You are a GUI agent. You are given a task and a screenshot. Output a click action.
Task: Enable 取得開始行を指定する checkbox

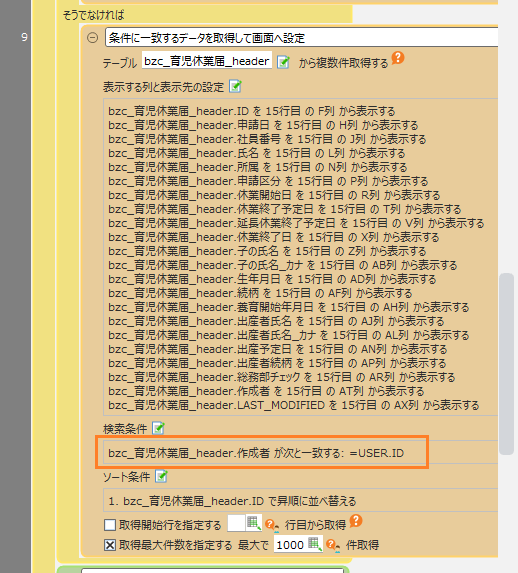coord(110,525)
